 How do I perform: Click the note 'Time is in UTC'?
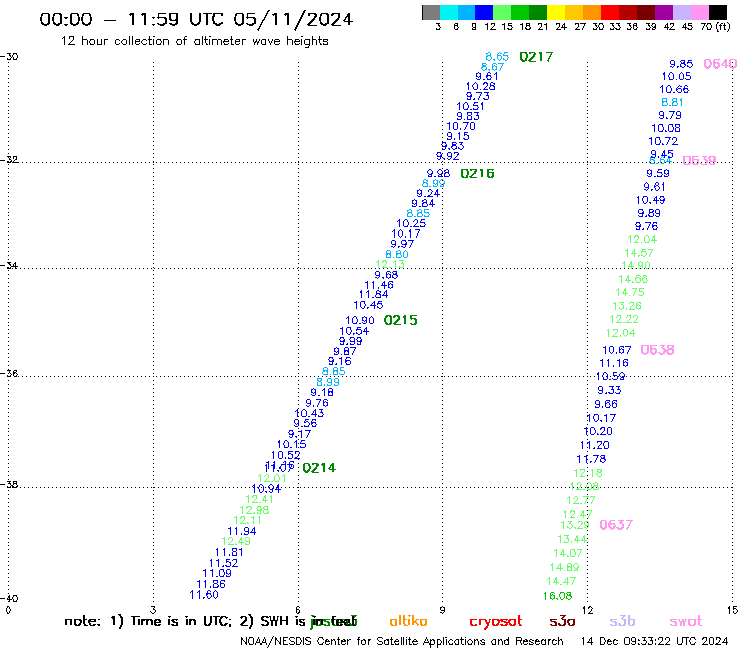[181, 621]
